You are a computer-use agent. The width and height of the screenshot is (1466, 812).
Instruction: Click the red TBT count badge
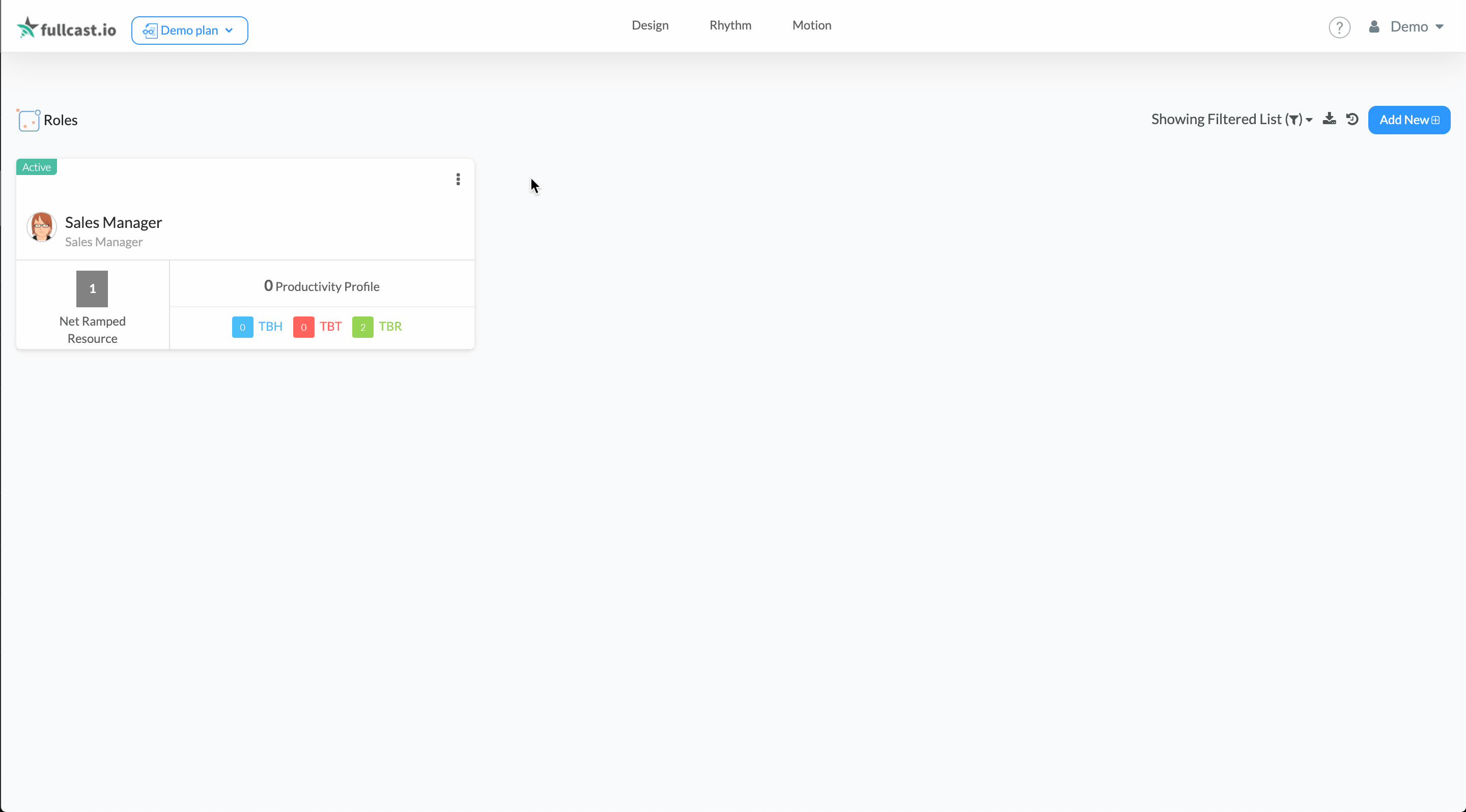(303, 327)
